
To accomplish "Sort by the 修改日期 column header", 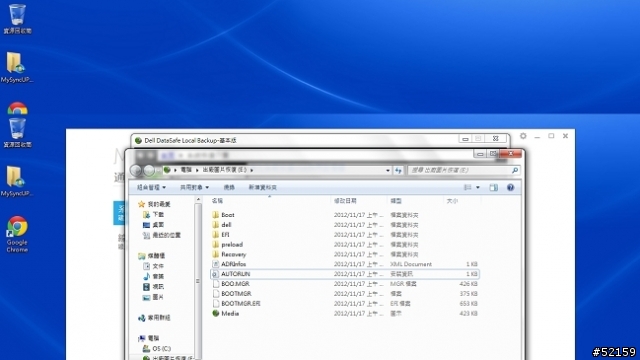I will pyautogui.click(x=345, y=201).
